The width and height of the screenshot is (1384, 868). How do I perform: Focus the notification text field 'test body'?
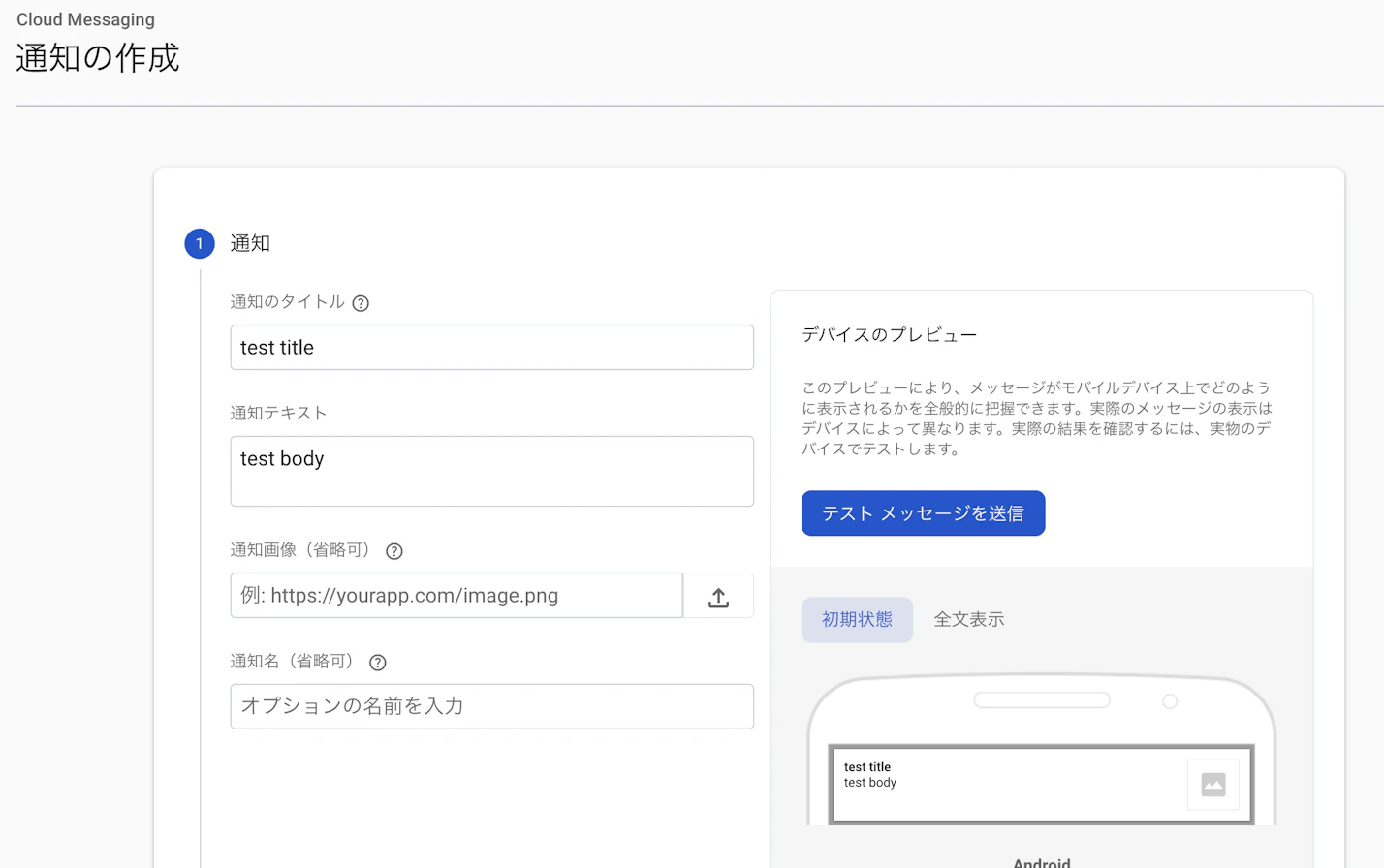(492, 472)
